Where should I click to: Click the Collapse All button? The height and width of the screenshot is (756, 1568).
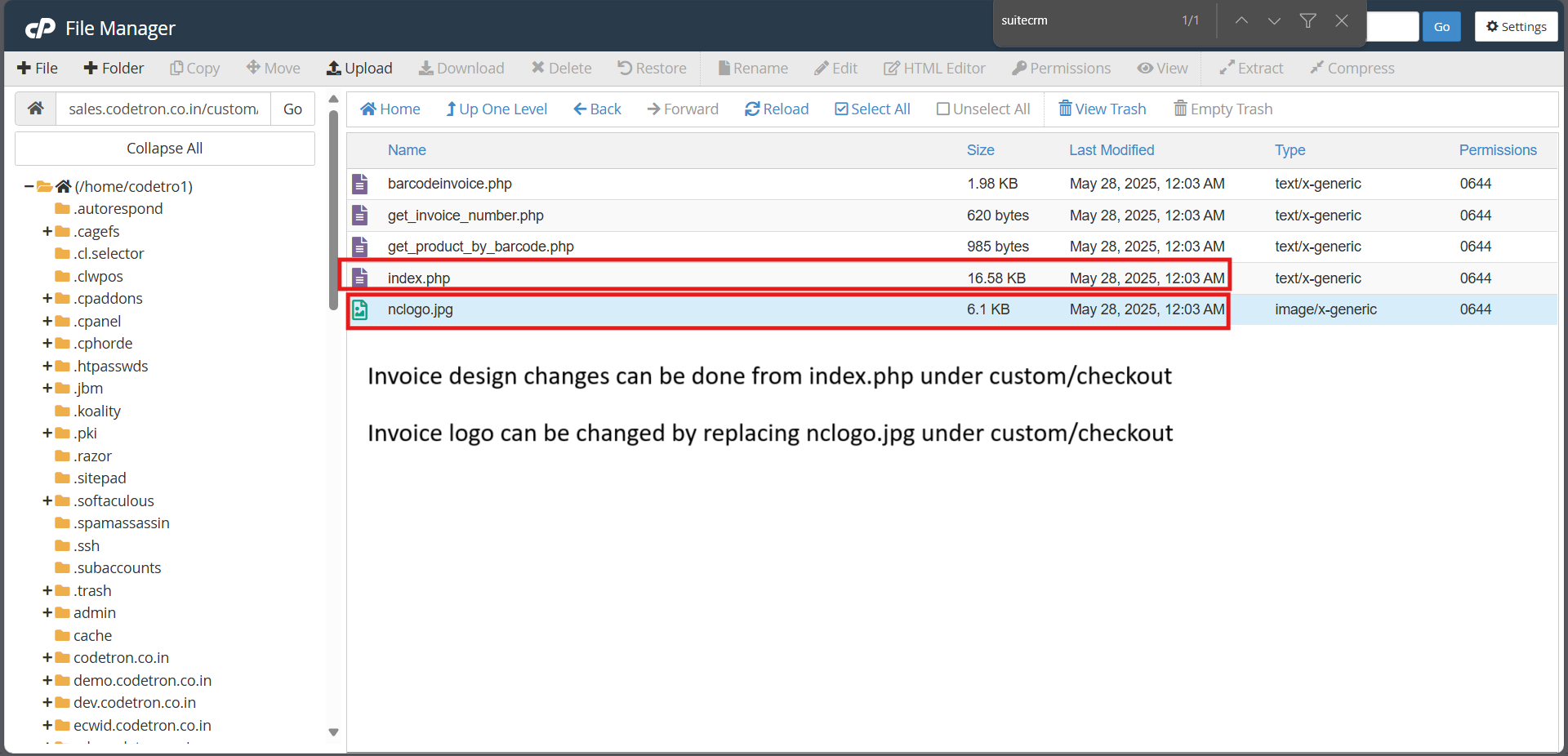coord(165,149)
